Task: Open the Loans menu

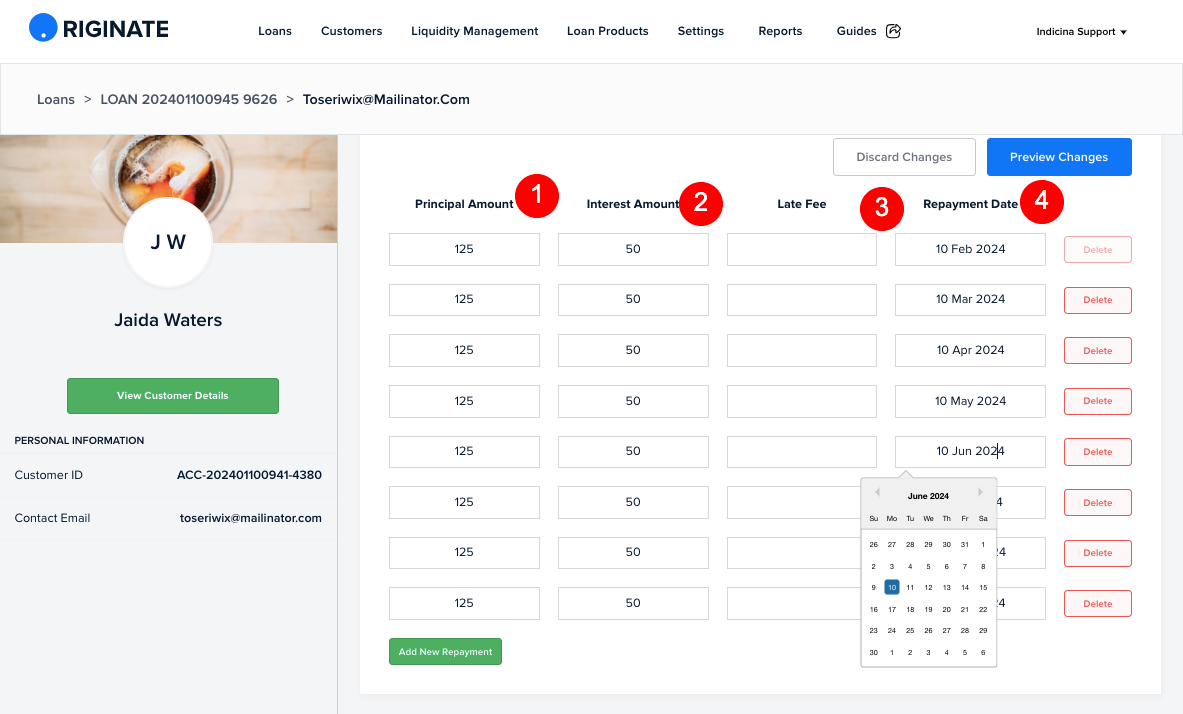Action: 275,31
